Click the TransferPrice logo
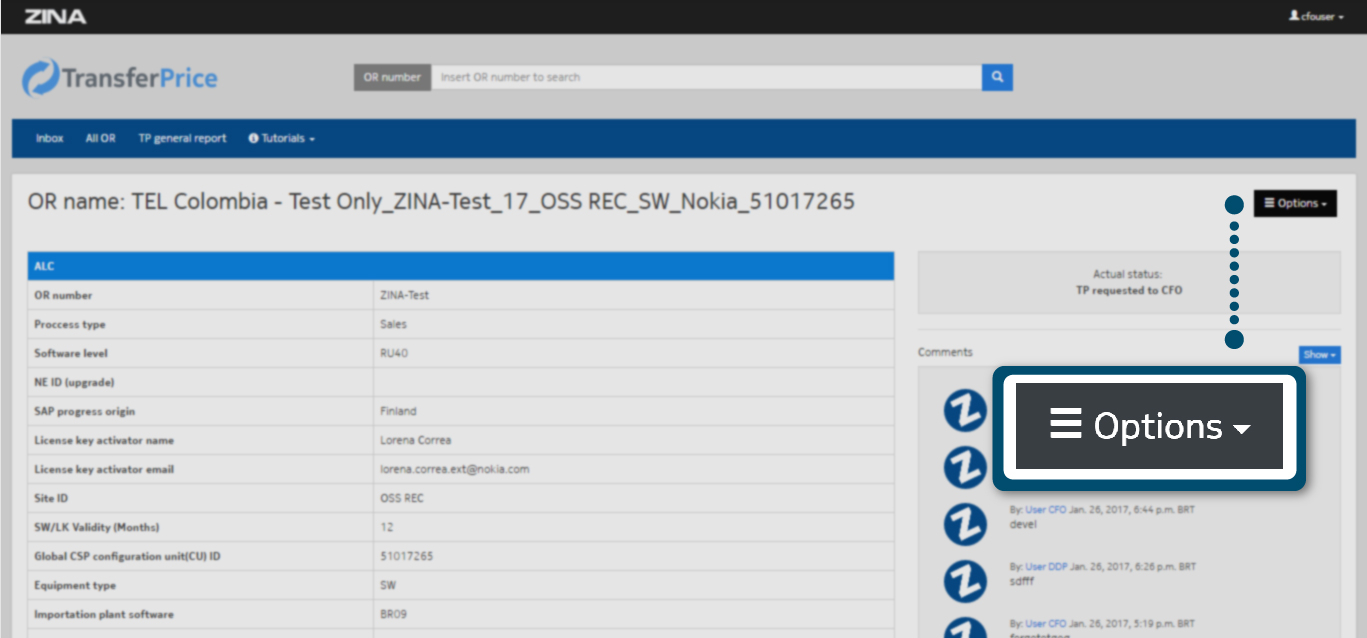The image size is (1367, 638). click(x=120, y=78)
